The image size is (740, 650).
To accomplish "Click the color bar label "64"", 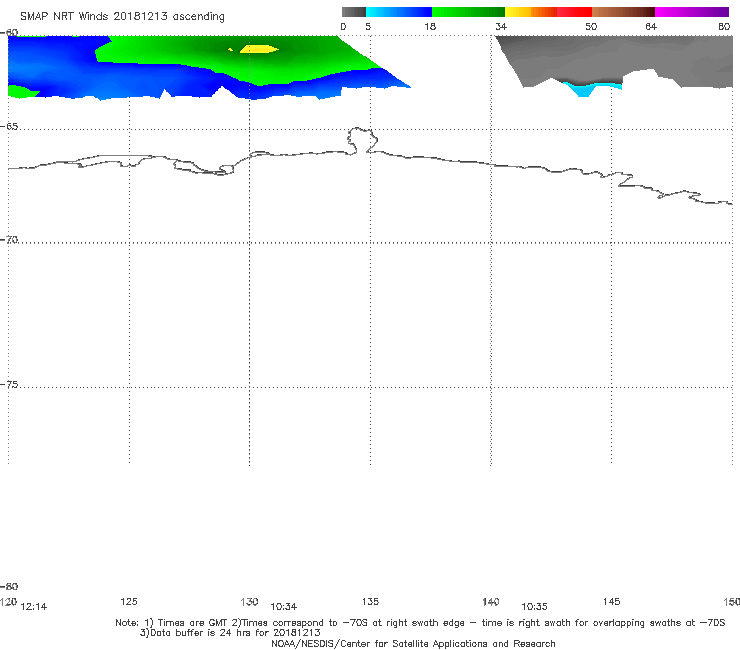I will [x=651, y=26].
